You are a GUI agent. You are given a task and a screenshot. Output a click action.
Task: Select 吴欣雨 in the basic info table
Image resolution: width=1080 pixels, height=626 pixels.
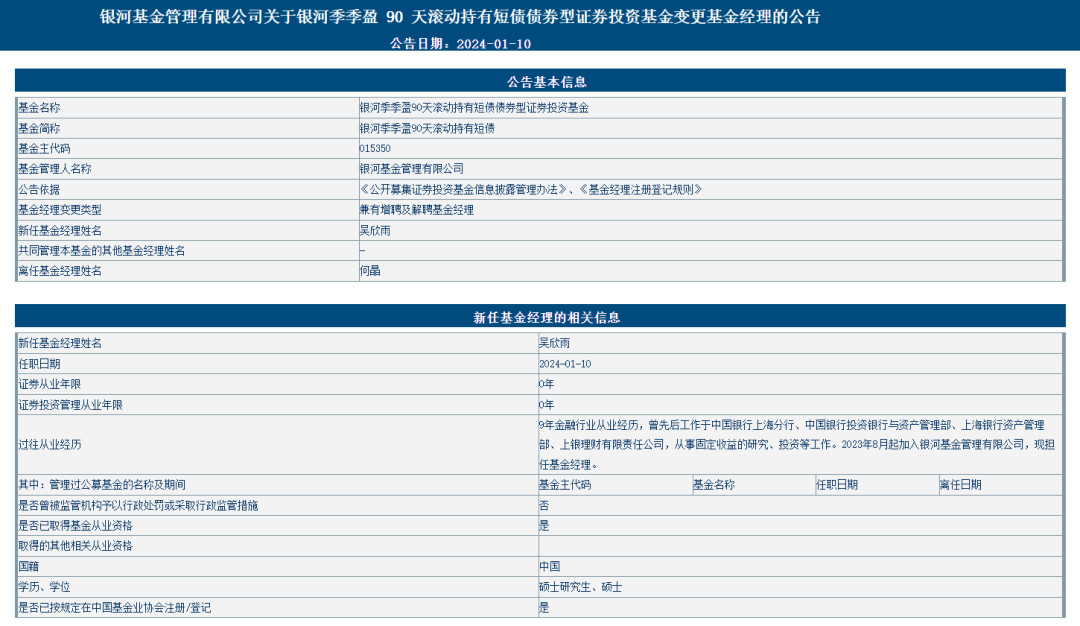[375, 231]
